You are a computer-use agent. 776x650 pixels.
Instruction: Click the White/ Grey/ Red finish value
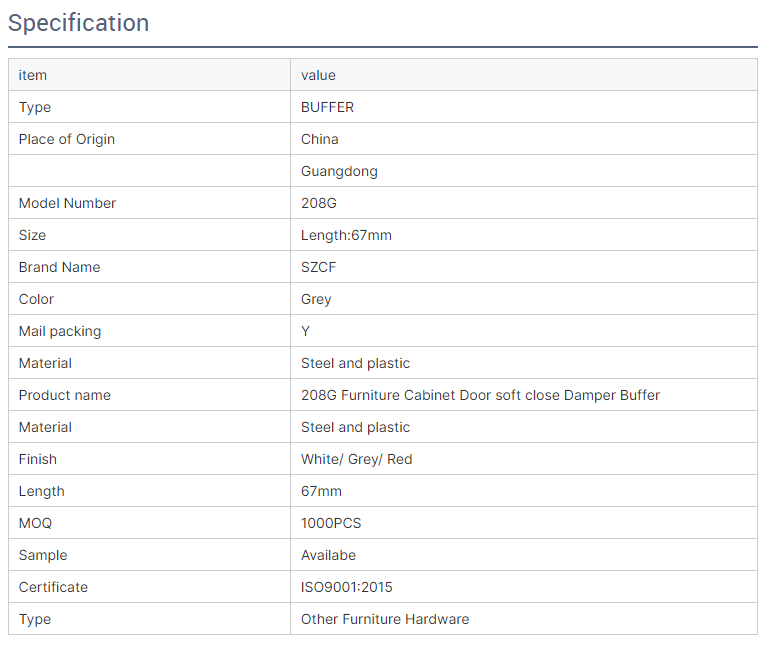pyautogui.click(x=357, y=459)
